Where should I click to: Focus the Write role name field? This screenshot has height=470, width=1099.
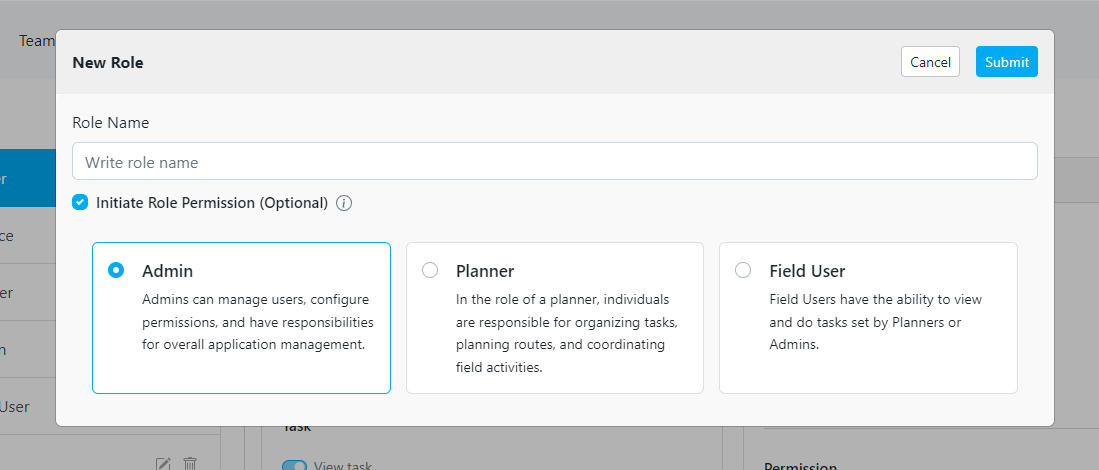pyautogui.click(x=554, y=162)
